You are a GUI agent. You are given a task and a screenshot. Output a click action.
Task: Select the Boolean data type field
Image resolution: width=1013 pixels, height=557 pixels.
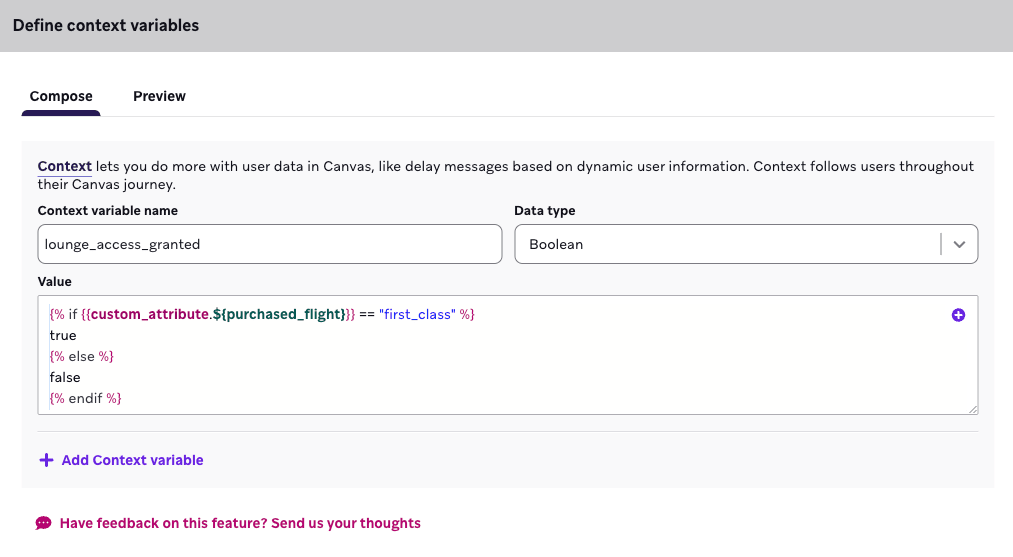[x=728, y=244]
